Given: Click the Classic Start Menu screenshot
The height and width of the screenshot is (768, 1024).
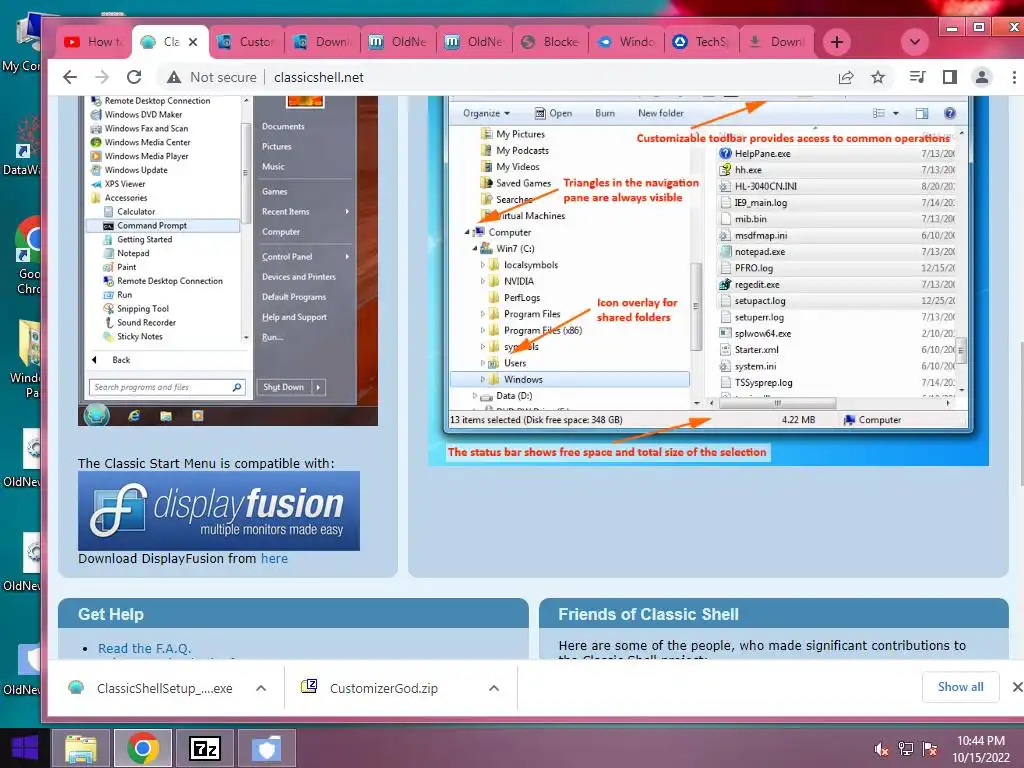Looking at the screenshot, I should 228,261.
